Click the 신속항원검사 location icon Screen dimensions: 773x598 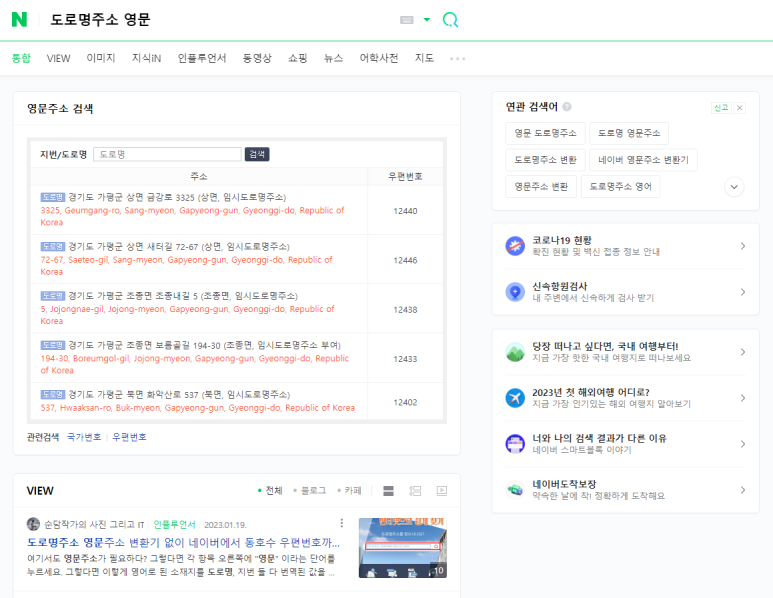tap(515, 292)
